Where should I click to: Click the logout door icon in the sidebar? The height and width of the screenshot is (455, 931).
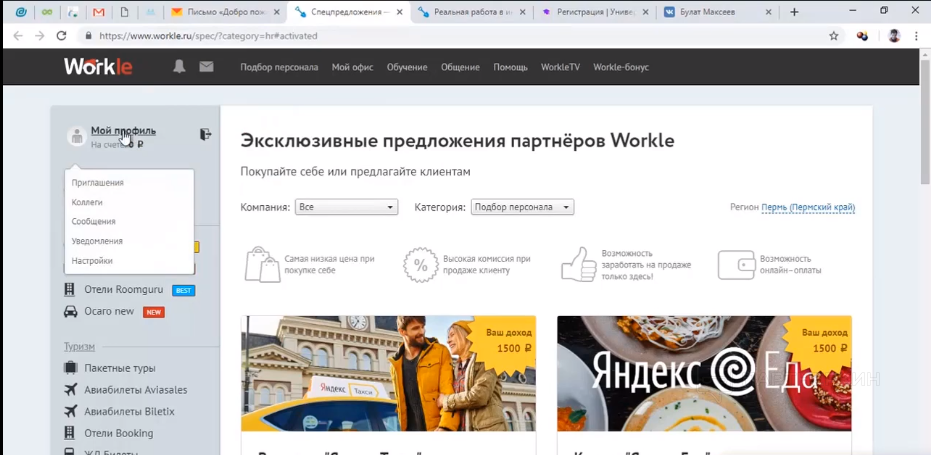pos(205,134)
